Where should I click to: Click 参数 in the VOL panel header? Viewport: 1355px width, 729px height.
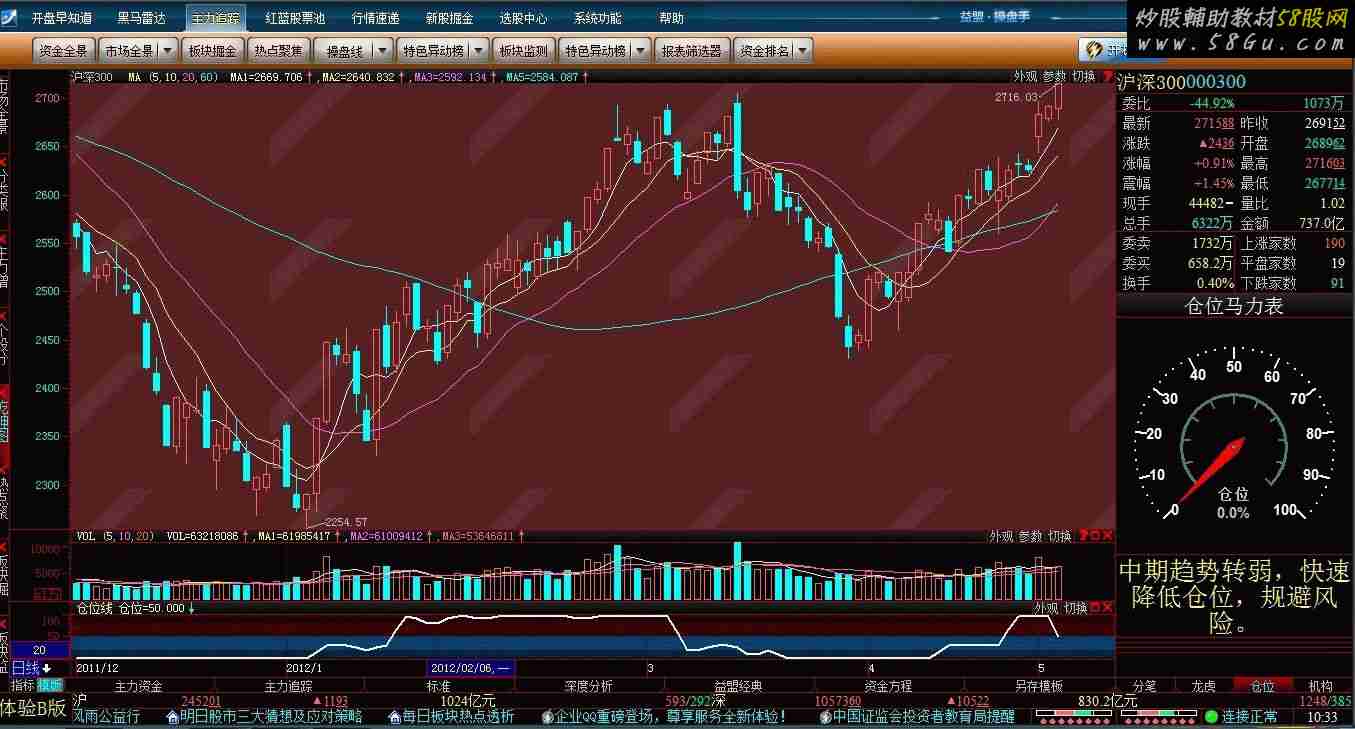point(1031,537)
